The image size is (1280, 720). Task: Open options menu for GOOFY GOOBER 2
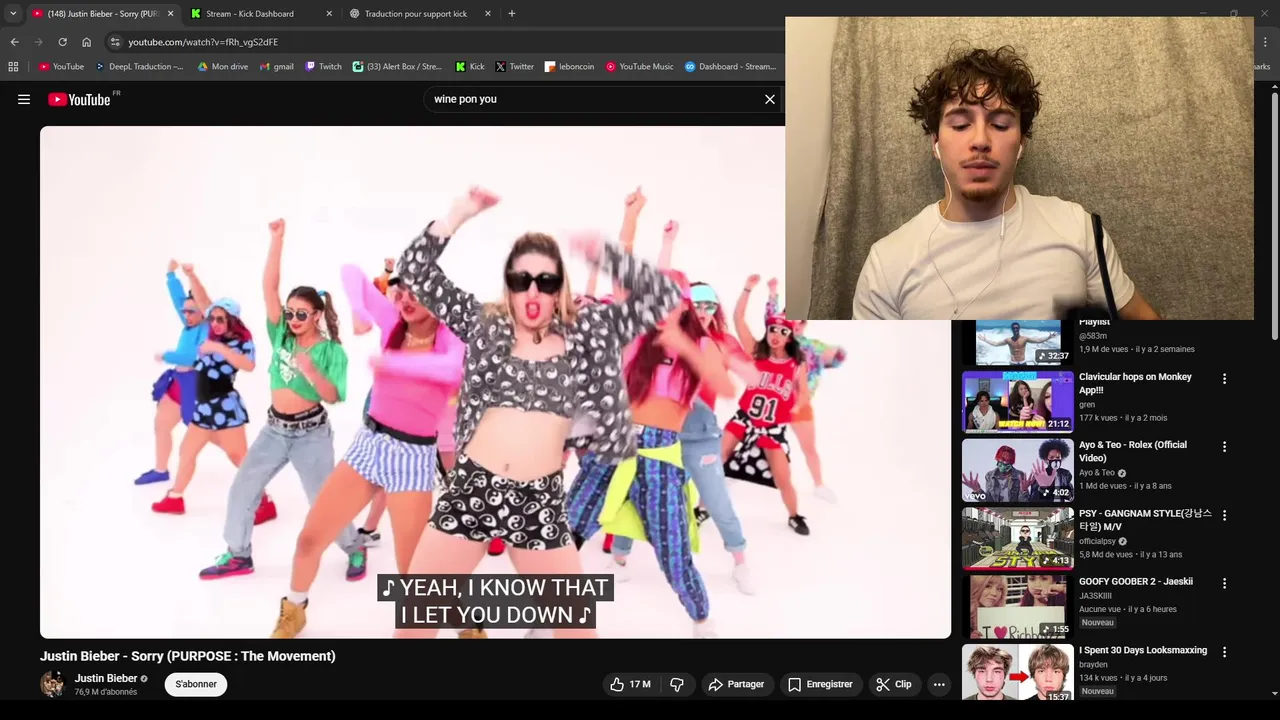[x=1224, y=583]
